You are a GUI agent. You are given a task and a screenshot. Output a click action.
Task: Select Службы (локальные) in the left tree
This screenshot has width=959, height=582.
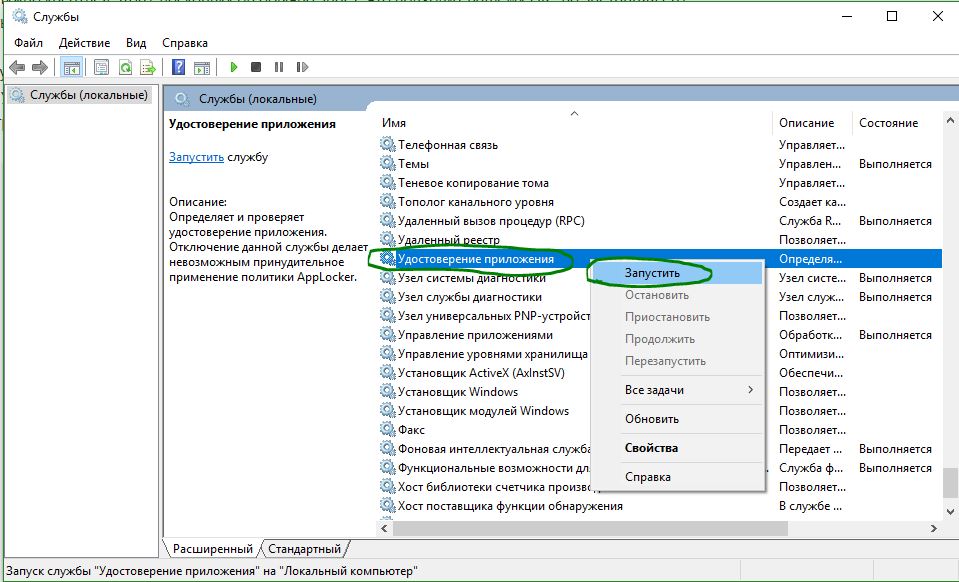(x=80, y=95)
